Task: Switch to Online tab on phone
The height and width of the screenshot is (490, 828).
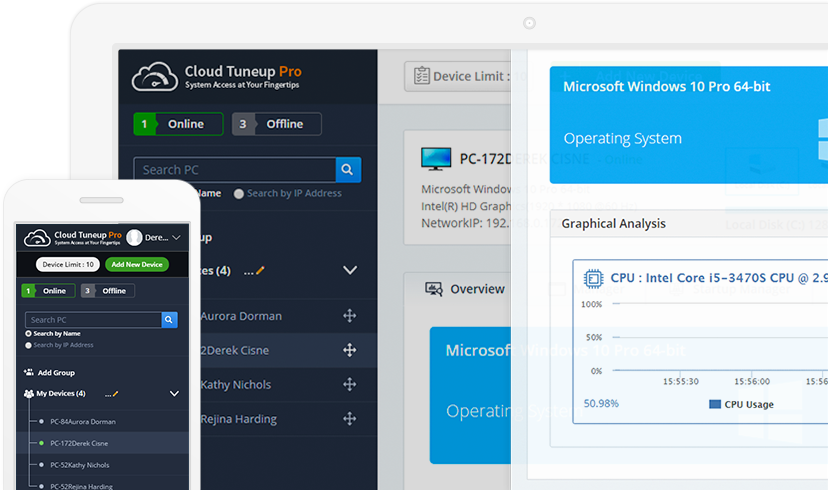Action: click(48, 291)
